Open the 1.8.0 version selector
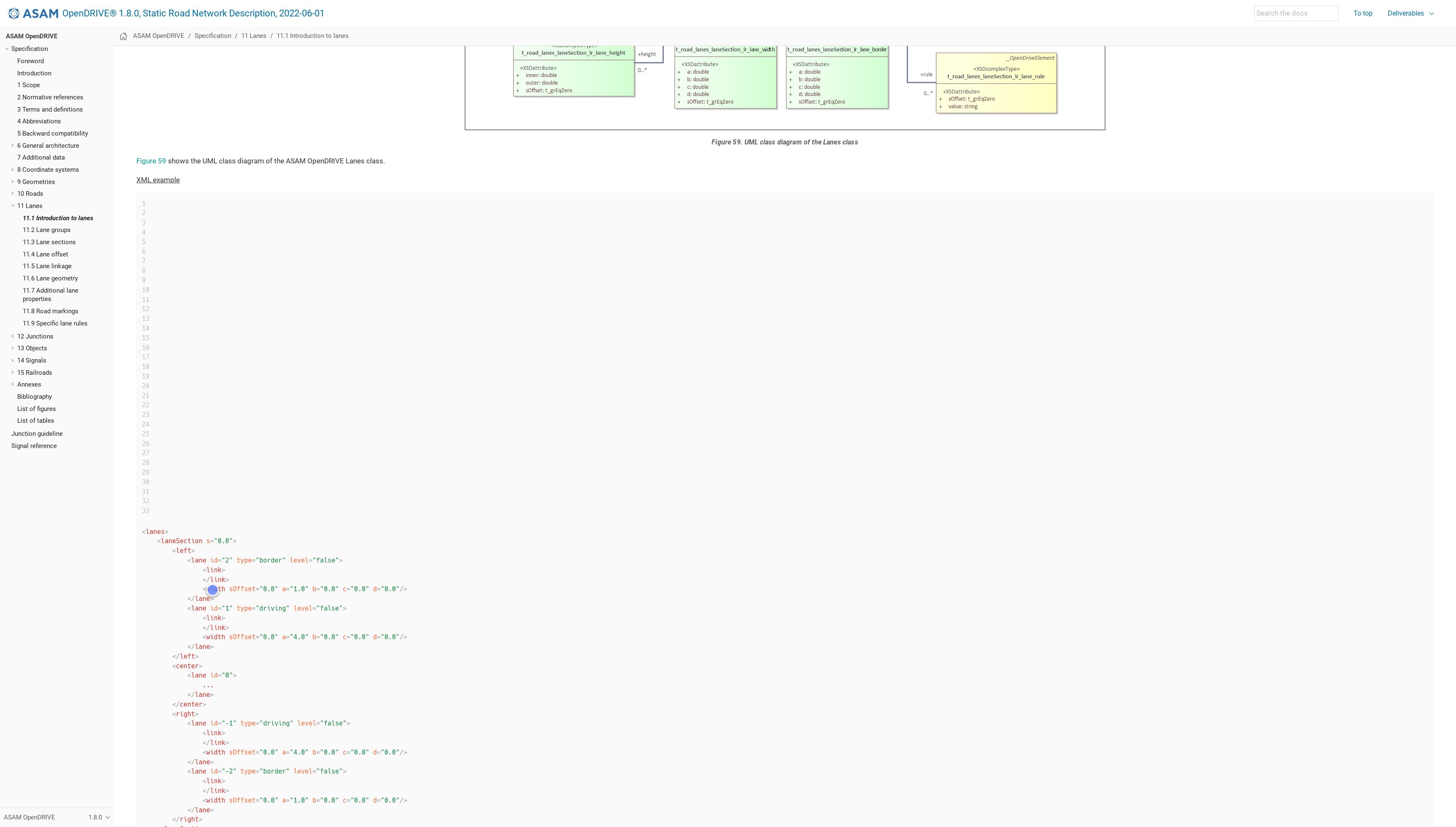Viewport: 1456px width, 827px height. pos(99,817)
